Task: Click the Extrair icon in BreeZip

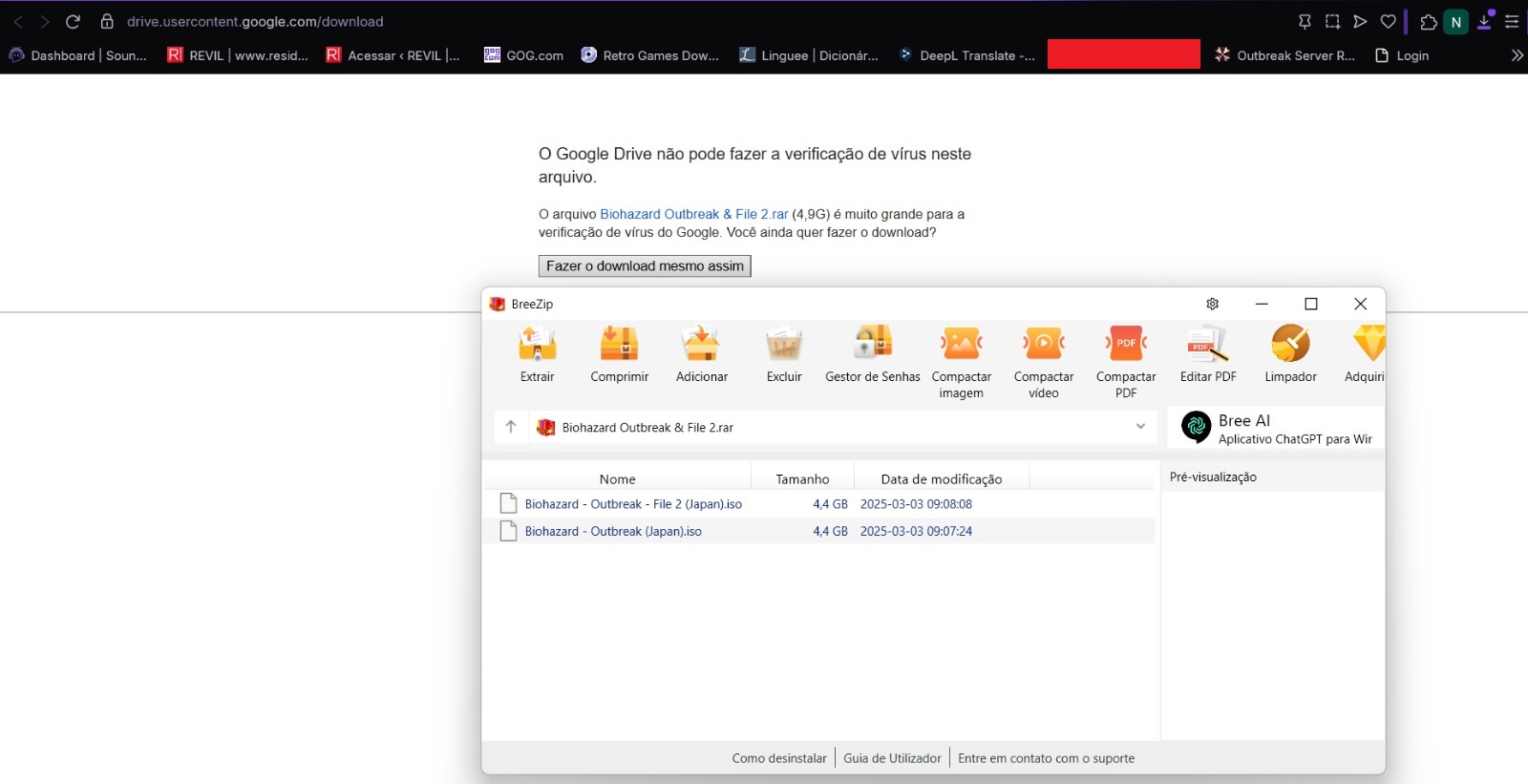Action: coord(537,345)
